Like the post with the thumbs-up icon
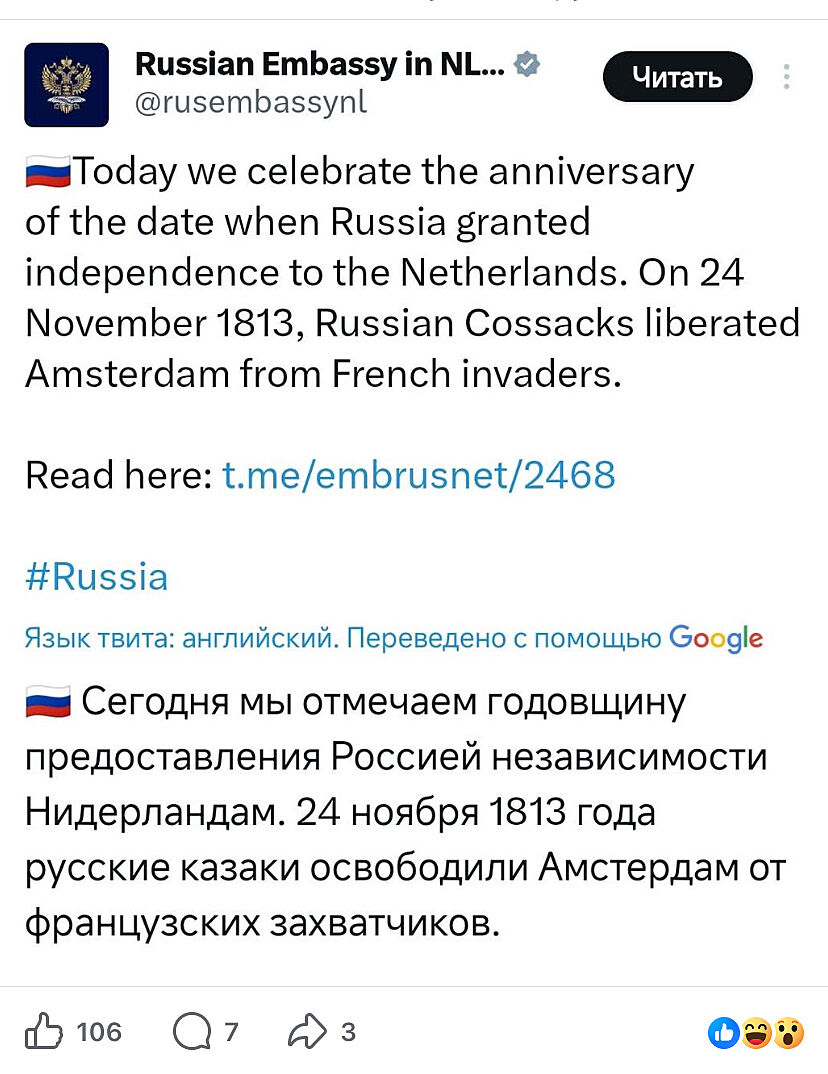 click(x=43, y=1031)
